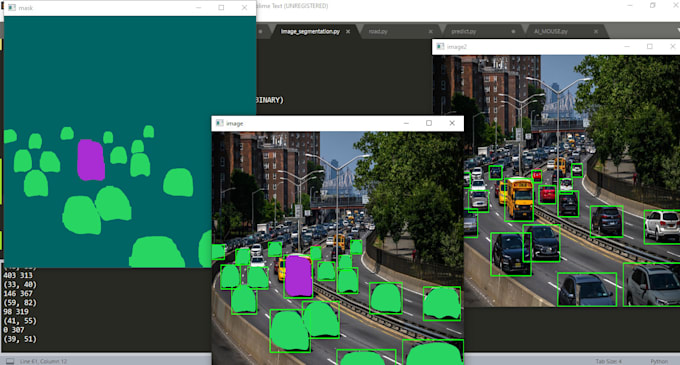Image resolution: width=680 pixels, height=365 pixels.
Task: Maximize the image2 window
Action: point(650,46)
